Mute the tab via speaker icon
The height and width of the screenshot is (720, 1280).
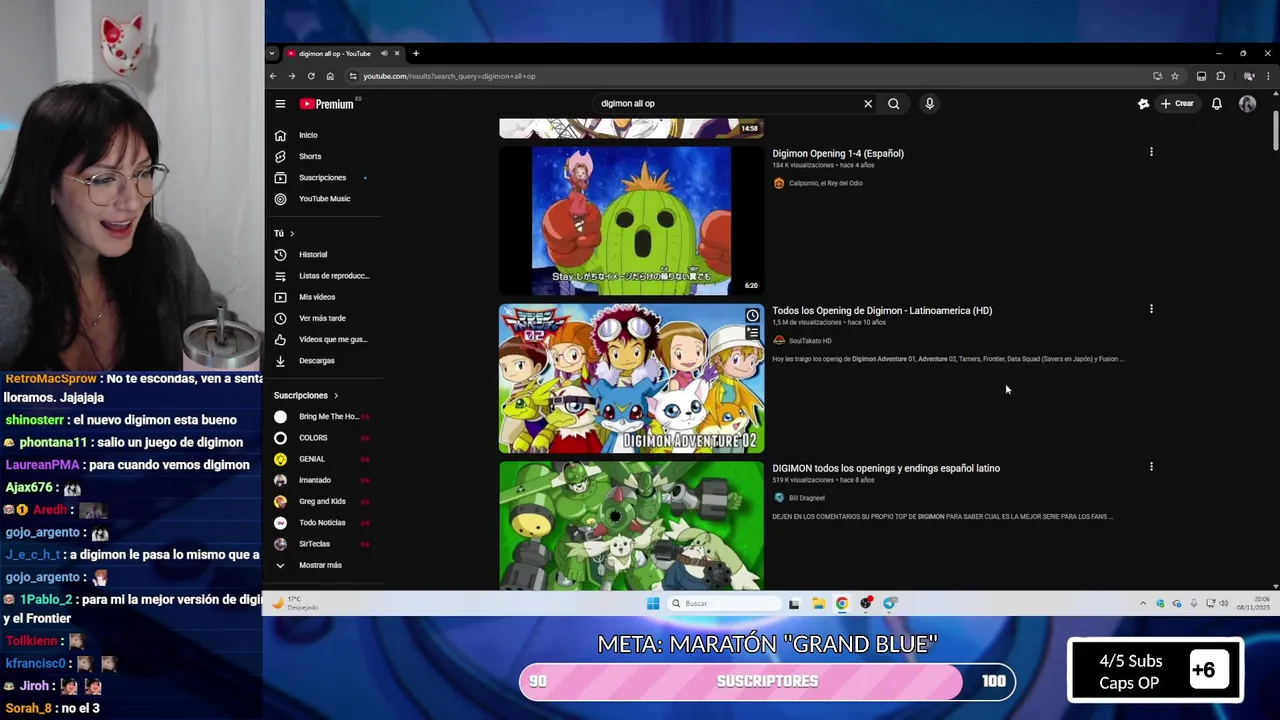point(384,54)
